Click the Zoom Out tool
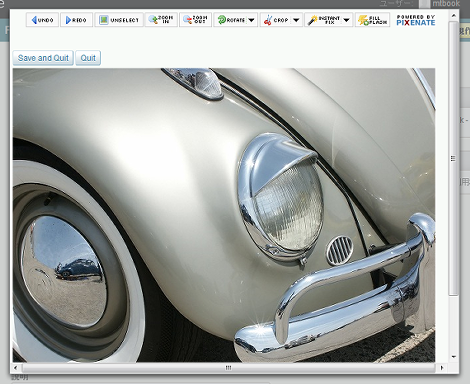The image size is (470, 384). pos(195,20)
